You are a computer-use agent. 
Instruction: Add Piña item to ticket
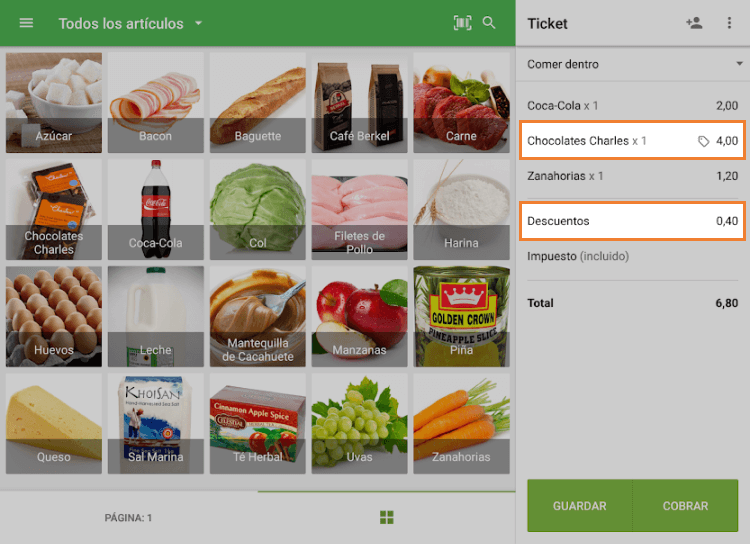tap(461, 317)
